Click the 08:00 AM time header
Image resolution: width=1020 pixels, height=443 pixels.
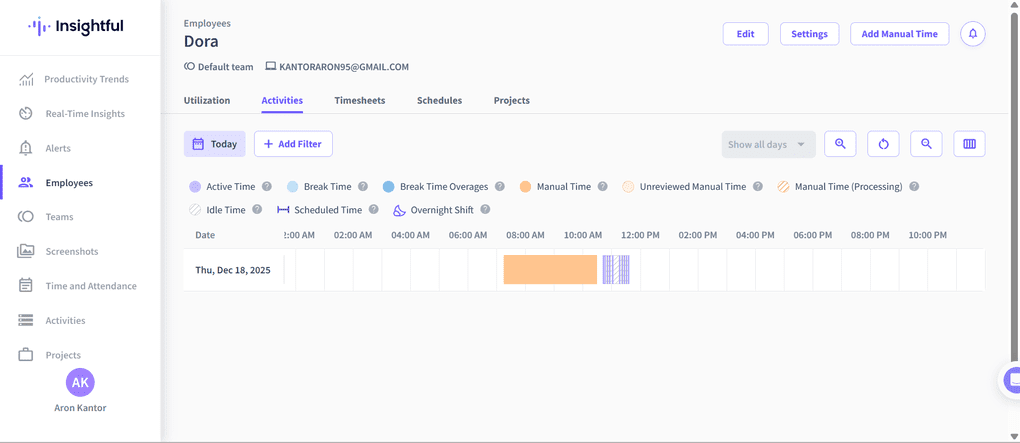click(526, 235)
